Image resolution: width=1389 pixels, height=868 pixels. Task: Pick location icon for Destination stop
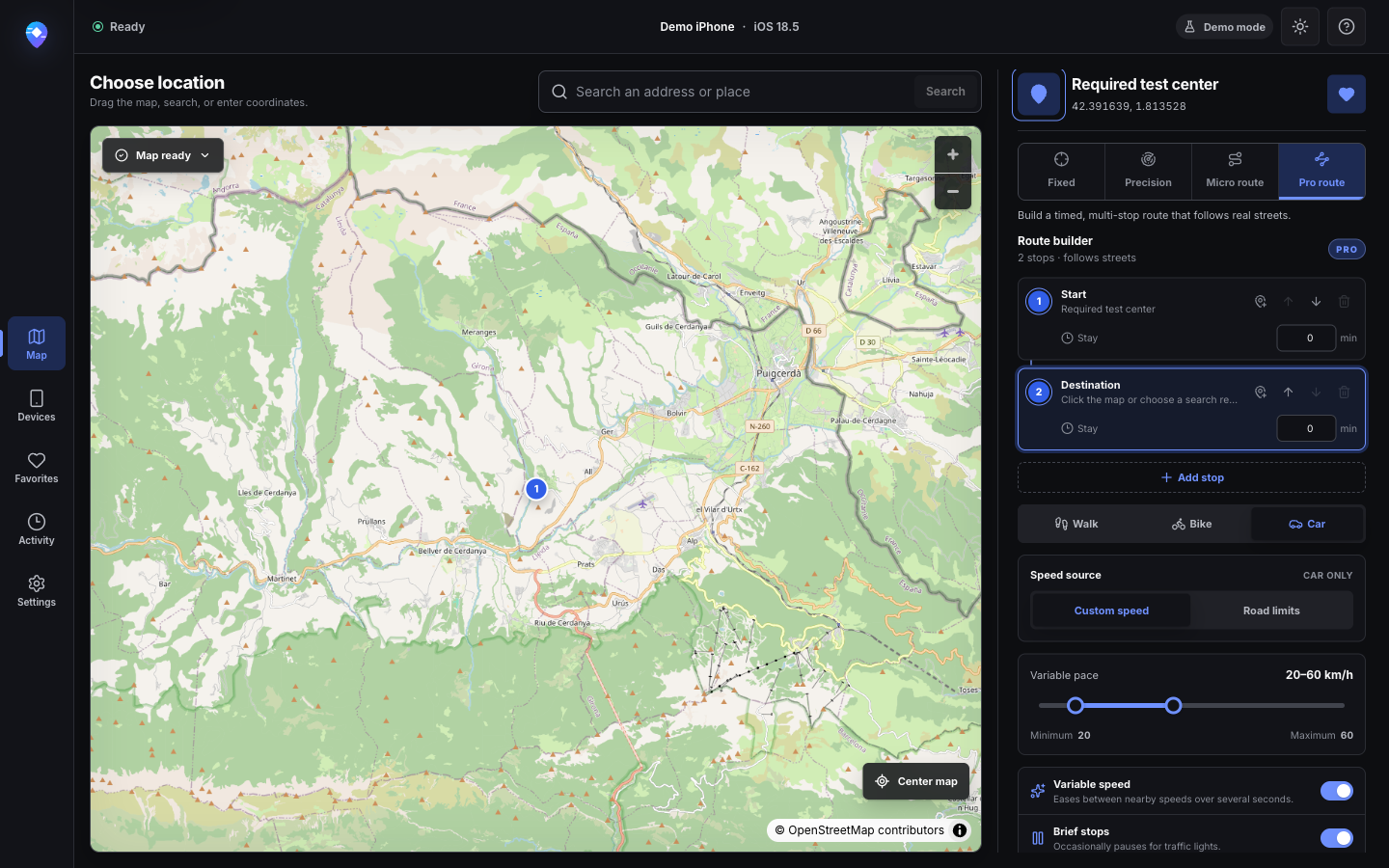pyautogui.click(x=1261, y=393)
